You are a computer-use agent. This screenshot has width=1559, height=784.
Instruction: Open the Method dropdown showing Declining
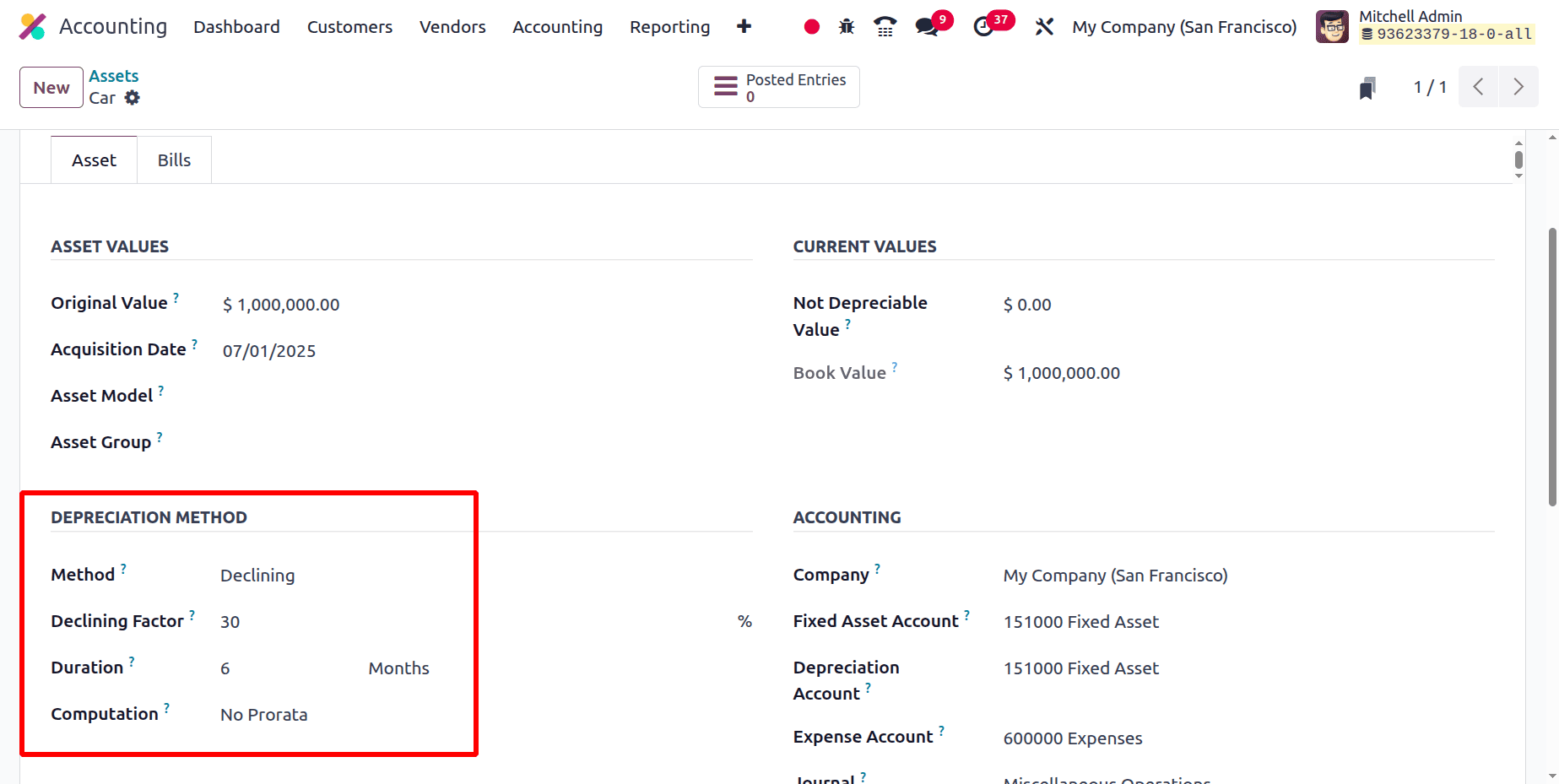pyautogui.click(x=257, y=576)
